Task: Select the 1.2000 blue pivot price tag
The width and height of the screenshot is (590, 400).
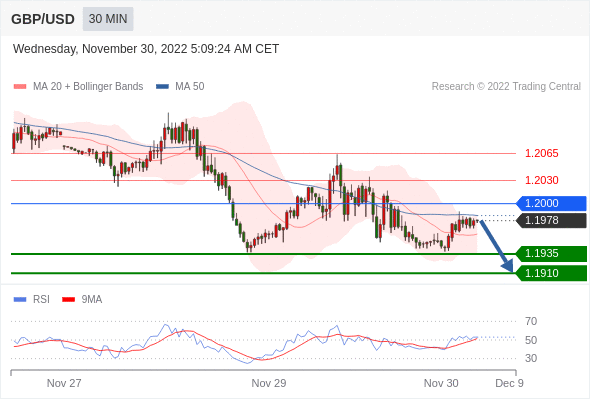Action: 551,203
